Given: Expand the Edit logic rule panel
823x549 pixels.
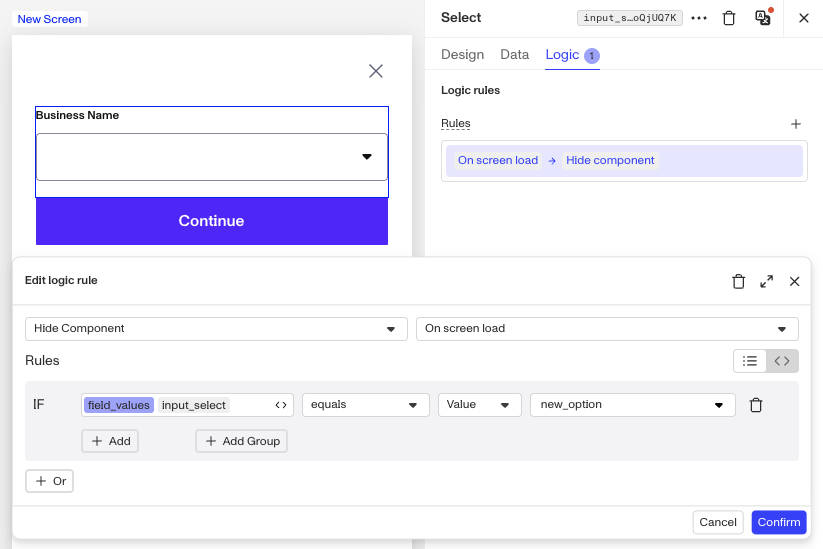Looking at the screenshot, I should pos(766,281).
